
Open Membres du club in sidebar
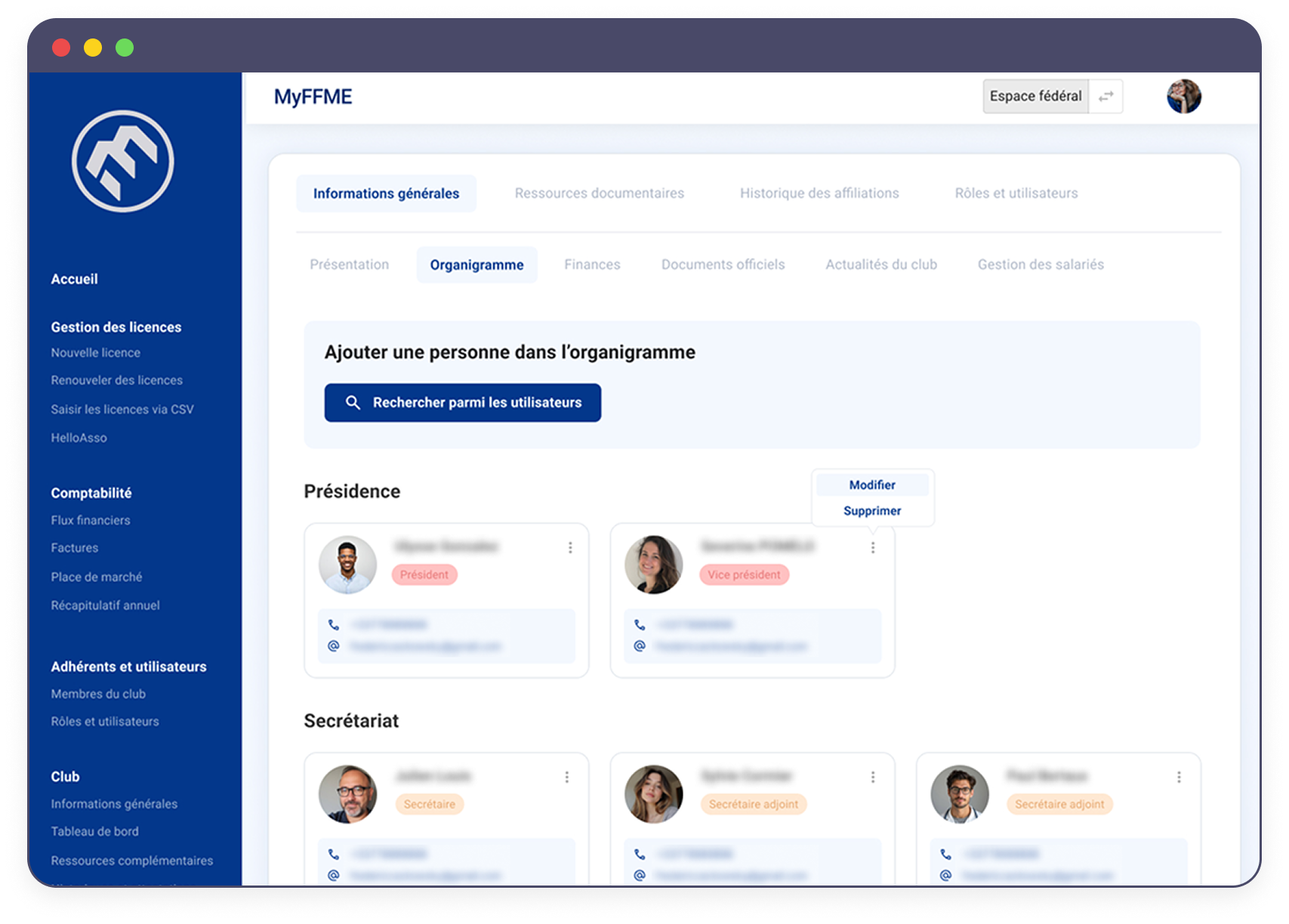pos(98,694)
